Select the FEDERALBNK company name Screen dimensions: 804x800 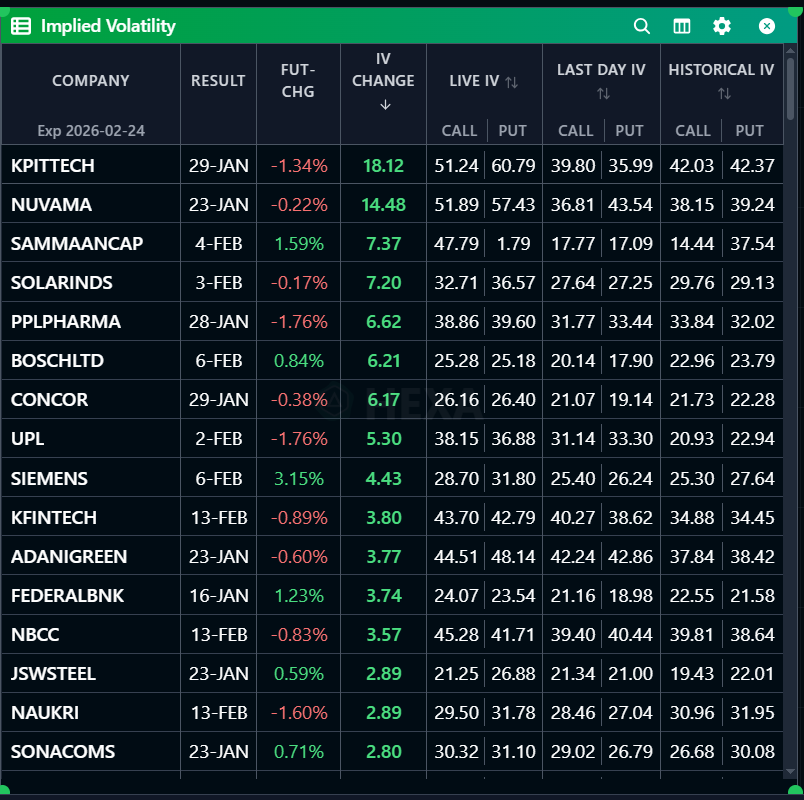pyautogui.click(x=67, y=595)
